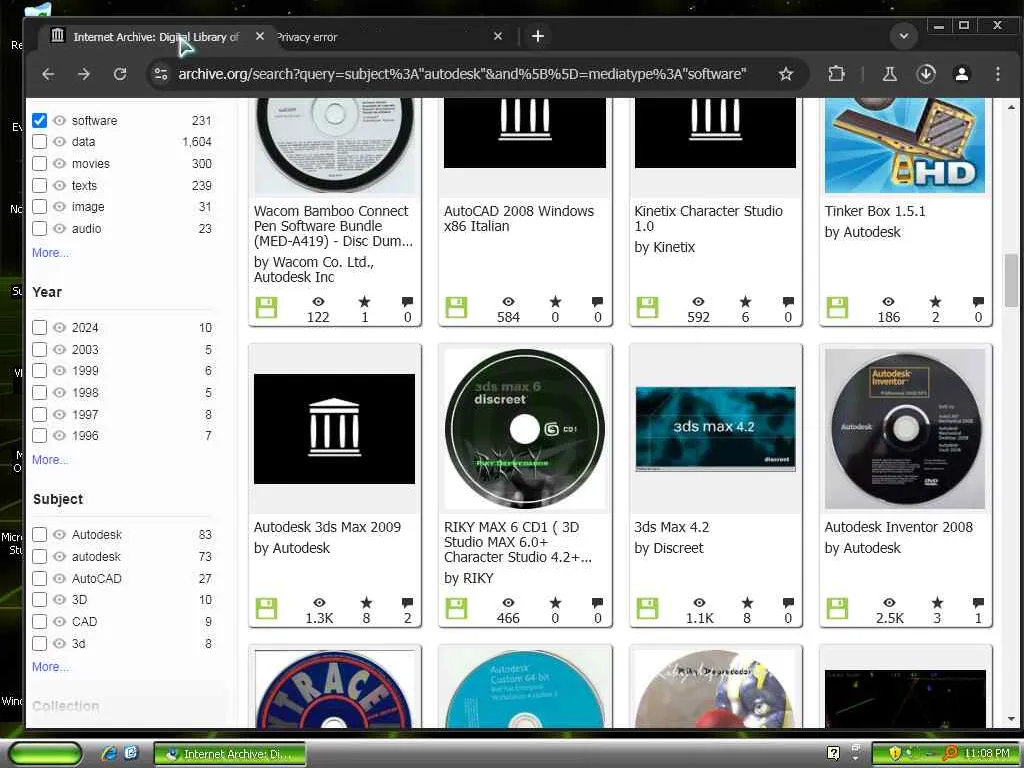Click the Autodesk Inventor disc thumbnail
This screenshot has height=768, width=1024.
coord(905,428)
